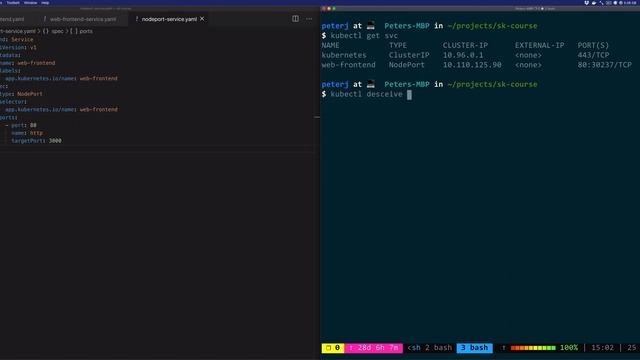Switch to the tmux '2 bash' window

(438, 348)
